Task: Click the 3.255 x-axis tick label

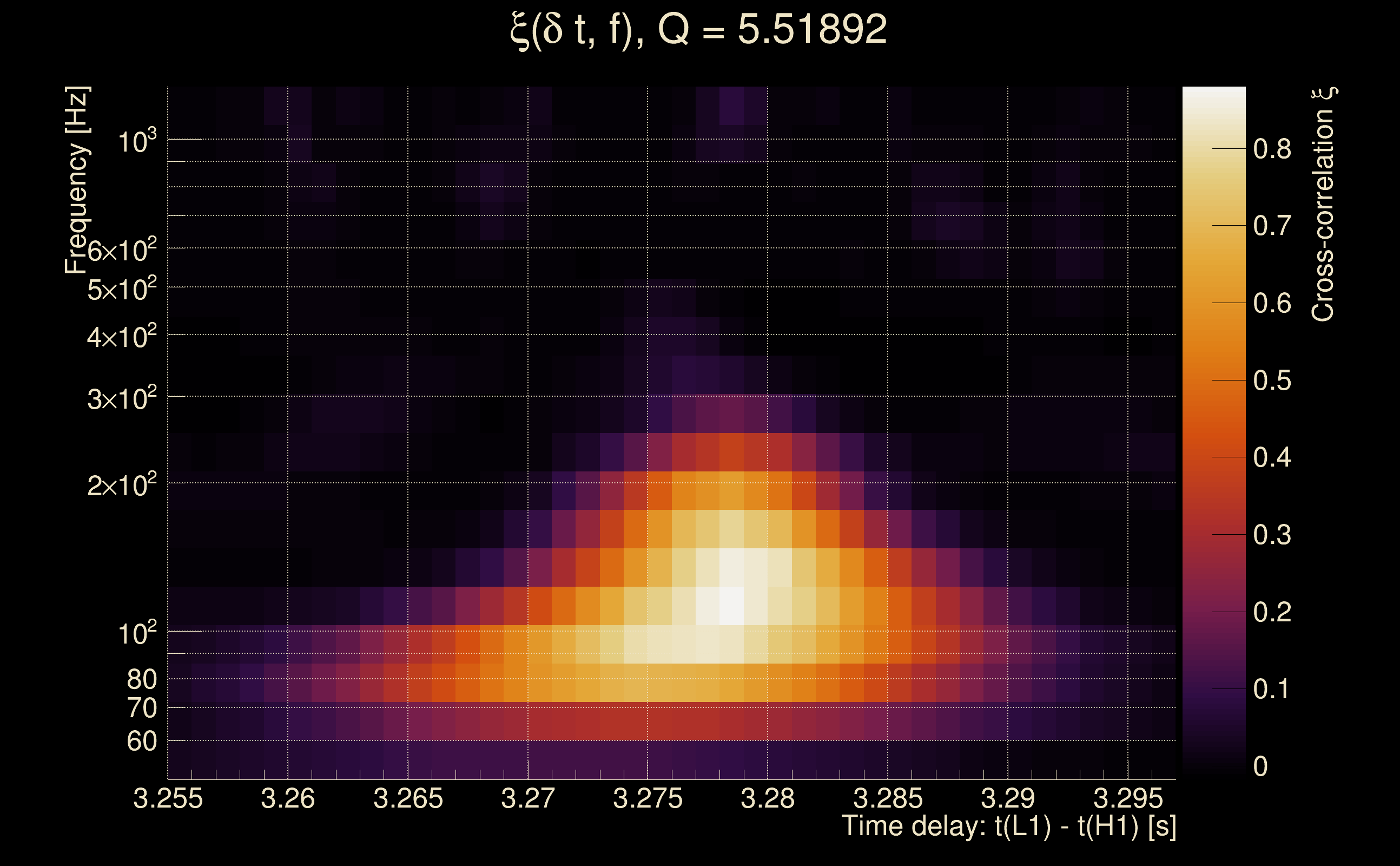Action: tap(168, 799)
